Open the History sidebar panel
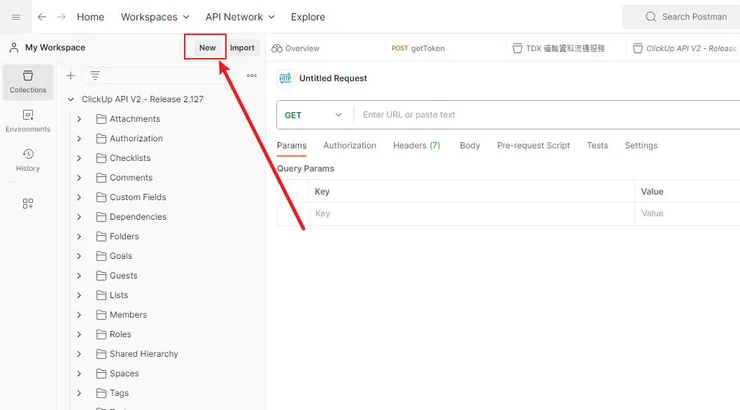 pos(28,160)
